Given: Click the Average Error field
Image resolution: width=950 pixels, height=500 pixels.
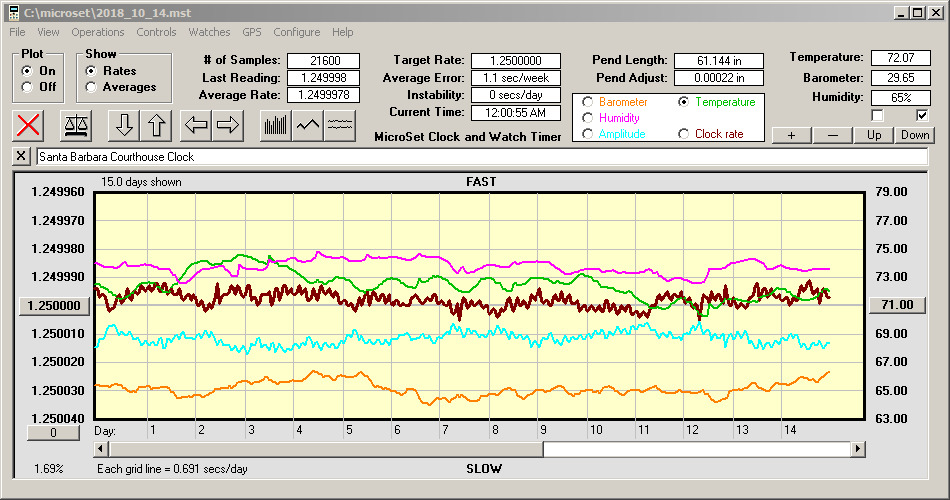Looking at the screenshot, I should (516, 78).
